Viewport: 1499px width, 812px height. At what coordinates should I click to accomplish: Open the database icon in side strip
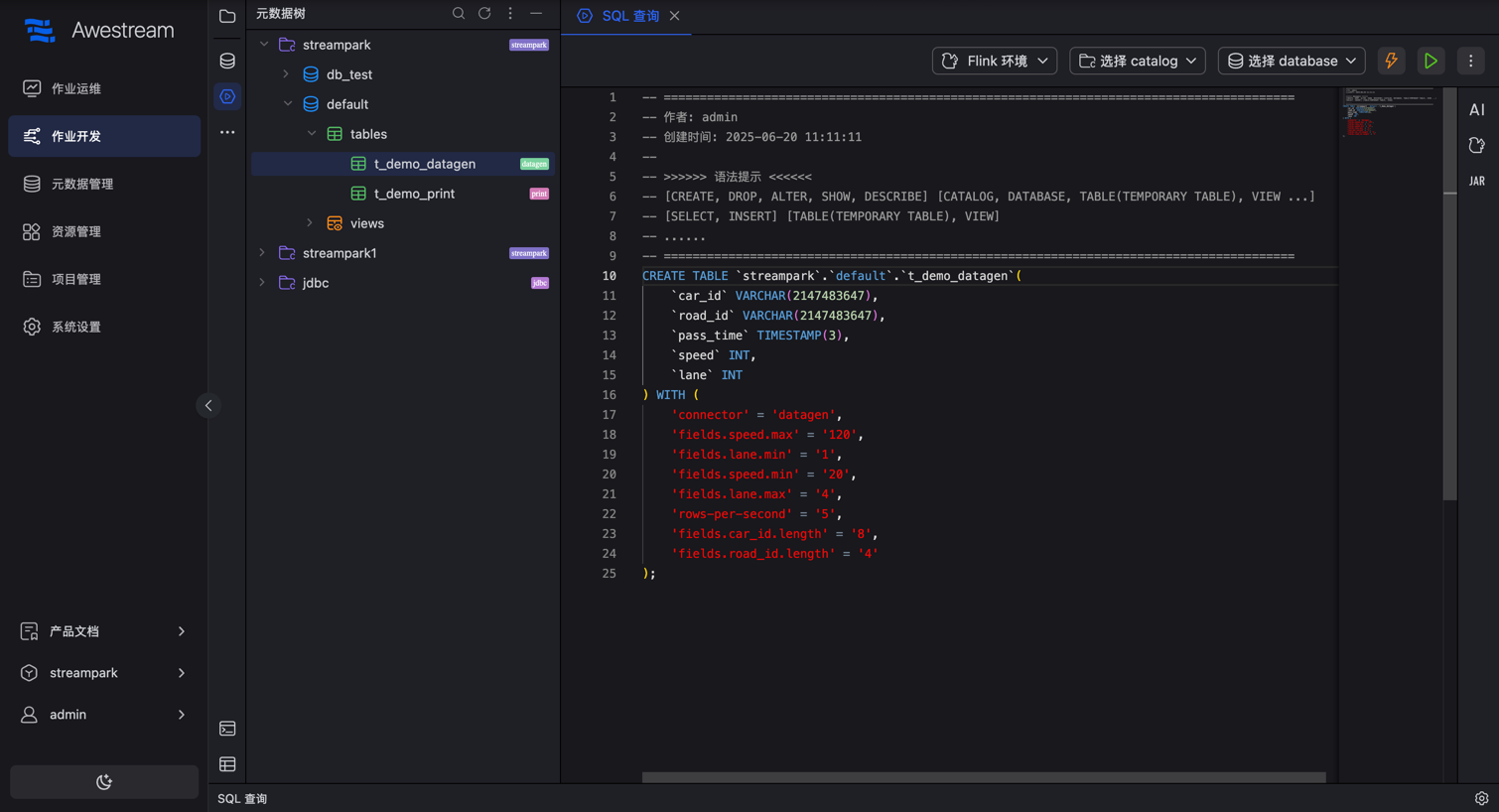click(227, 61)
